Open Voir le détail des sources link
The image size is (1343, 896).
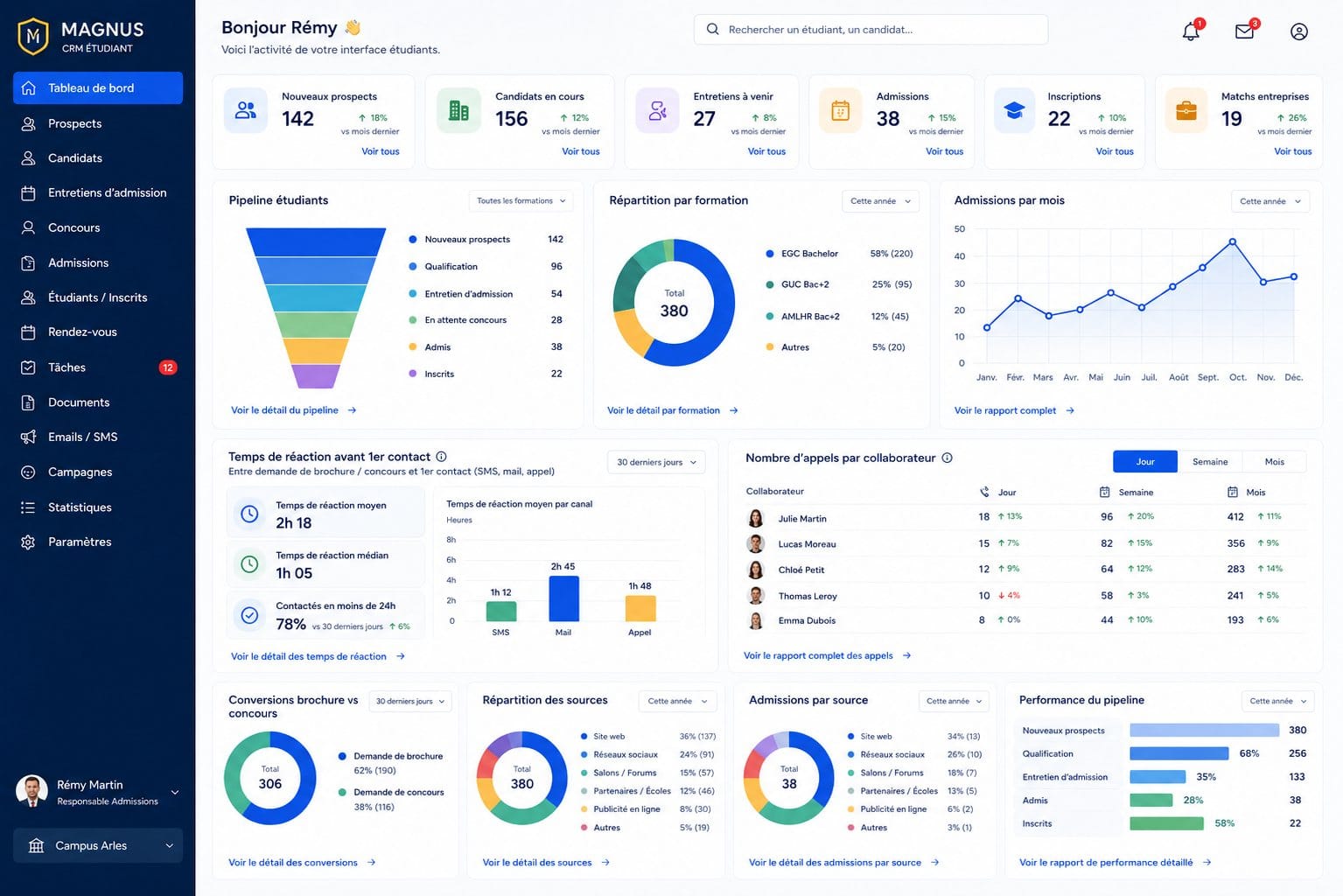tap(546, 863)
